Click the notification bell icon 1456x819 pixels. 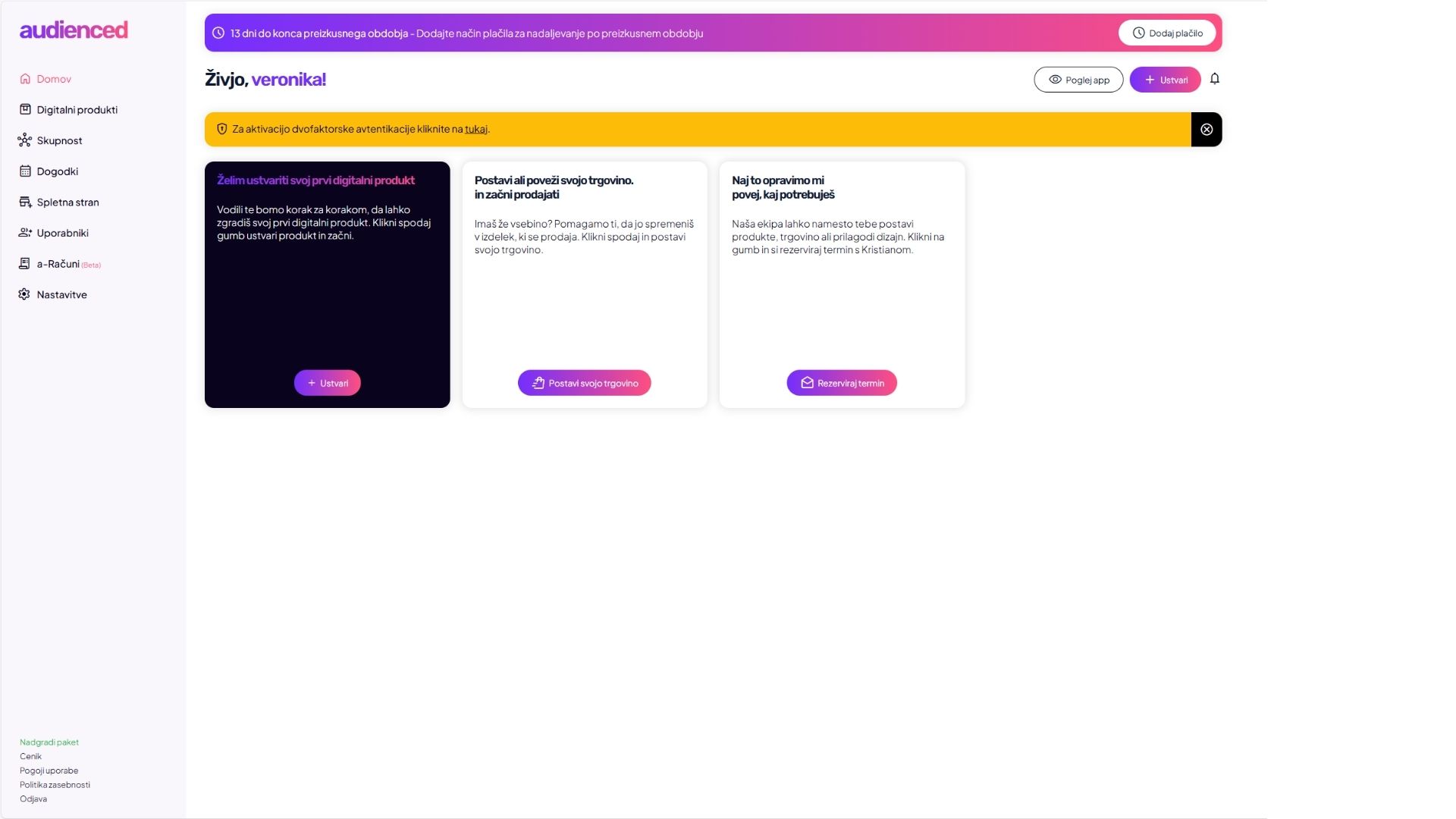click(x=1214, y=79)
